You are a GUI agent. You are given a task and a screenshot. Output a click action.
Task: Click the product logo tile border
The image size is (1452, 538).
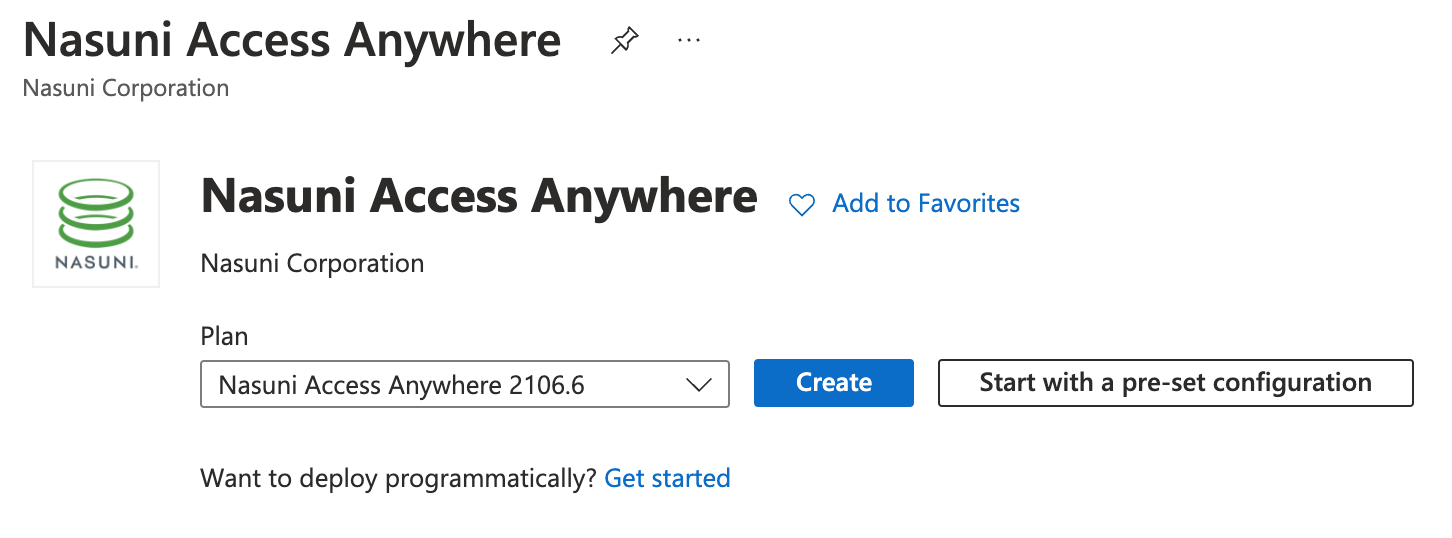click(35, 224)
